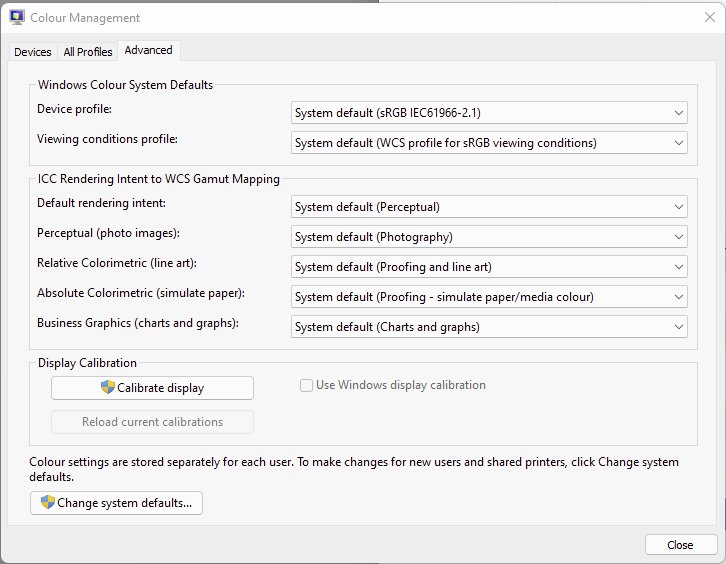Click the 'ICC Rendering Intent to WCS Gamut Mapping' heading
This screenshot has height=564, width=726.
tap(159, 179)
